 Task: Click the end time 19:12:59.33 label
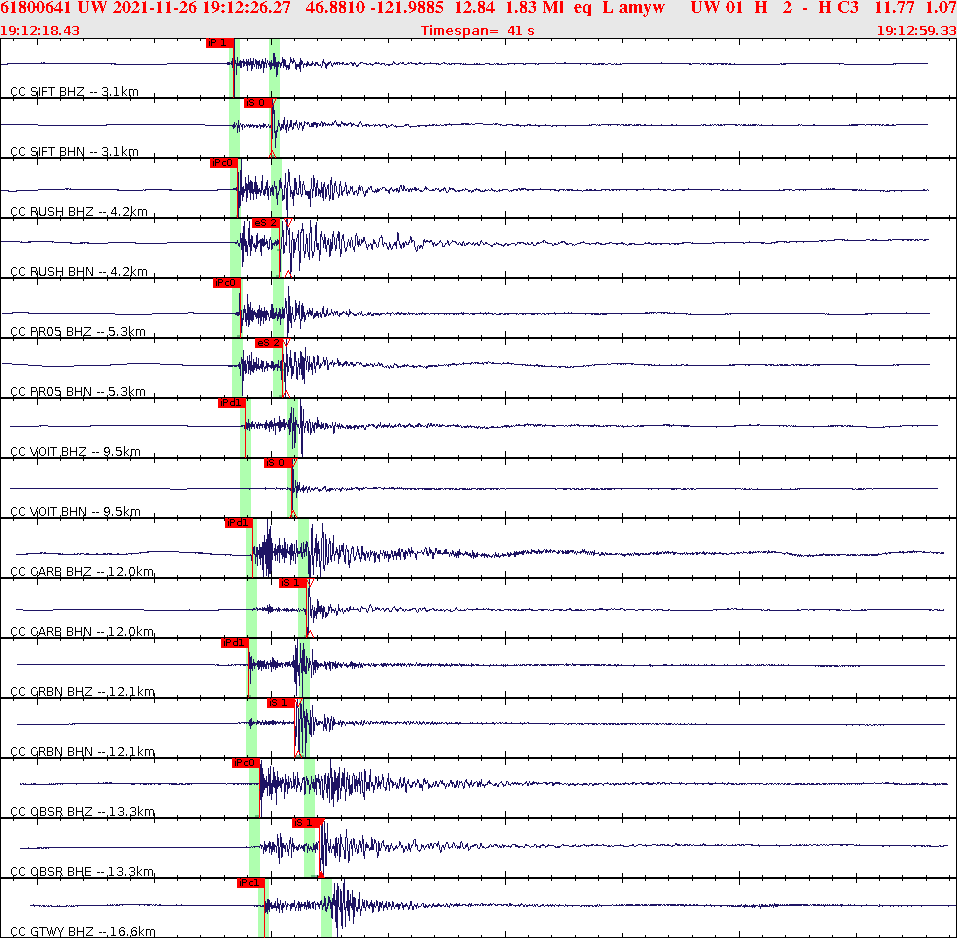pyautogui.click(x=917, y=31)
